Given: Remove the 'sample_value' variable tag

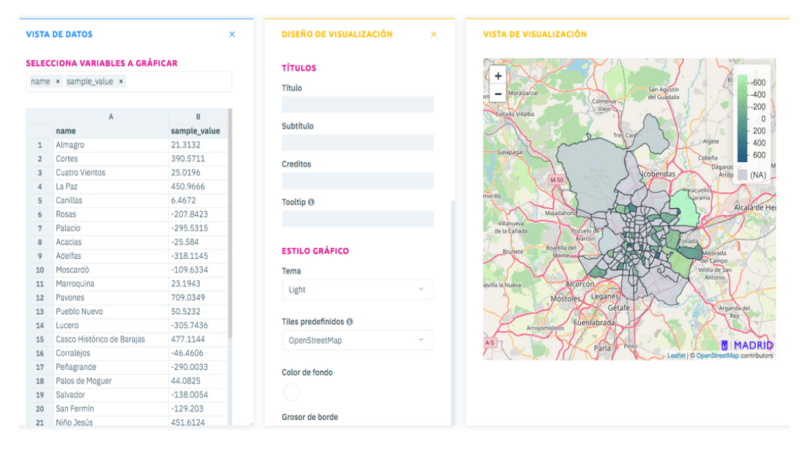Looking at the screenshot, I should 121,82.
